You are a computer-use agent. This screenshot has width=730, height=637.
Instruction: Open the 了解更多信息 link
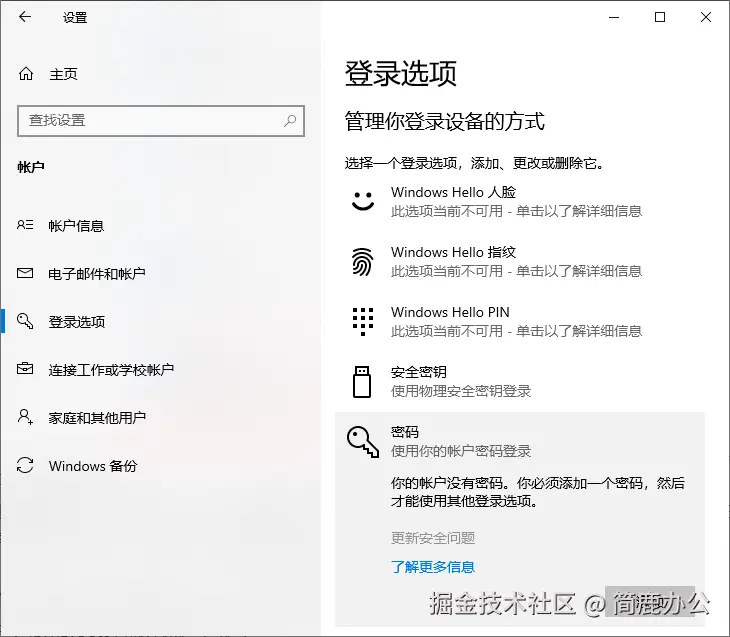433,567
